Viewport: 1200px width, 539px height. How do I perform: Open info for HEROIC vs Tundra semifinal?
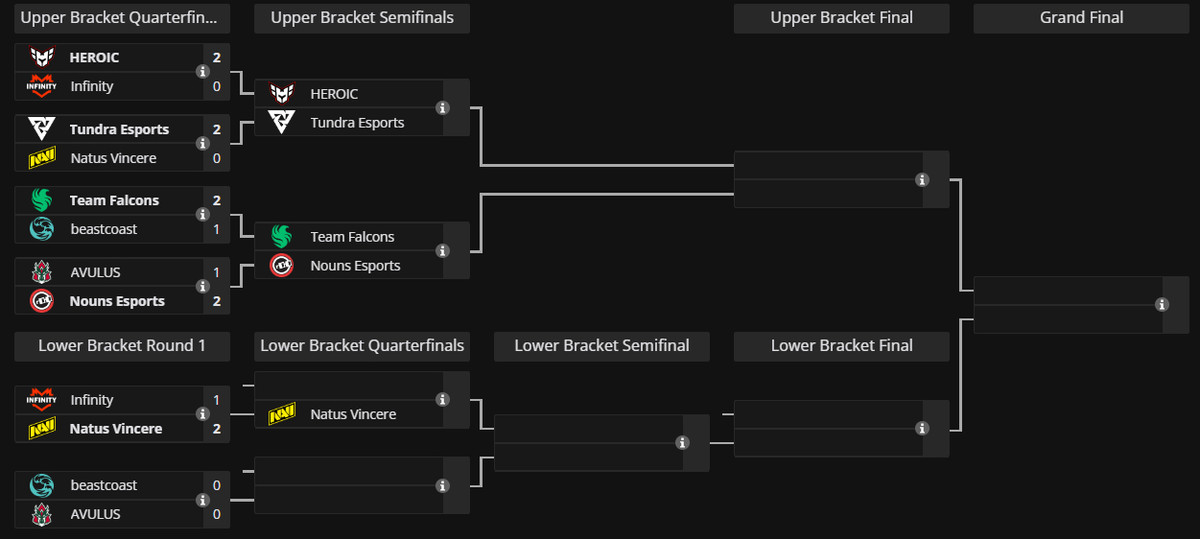pyautogui.click(x=443, y=108)
